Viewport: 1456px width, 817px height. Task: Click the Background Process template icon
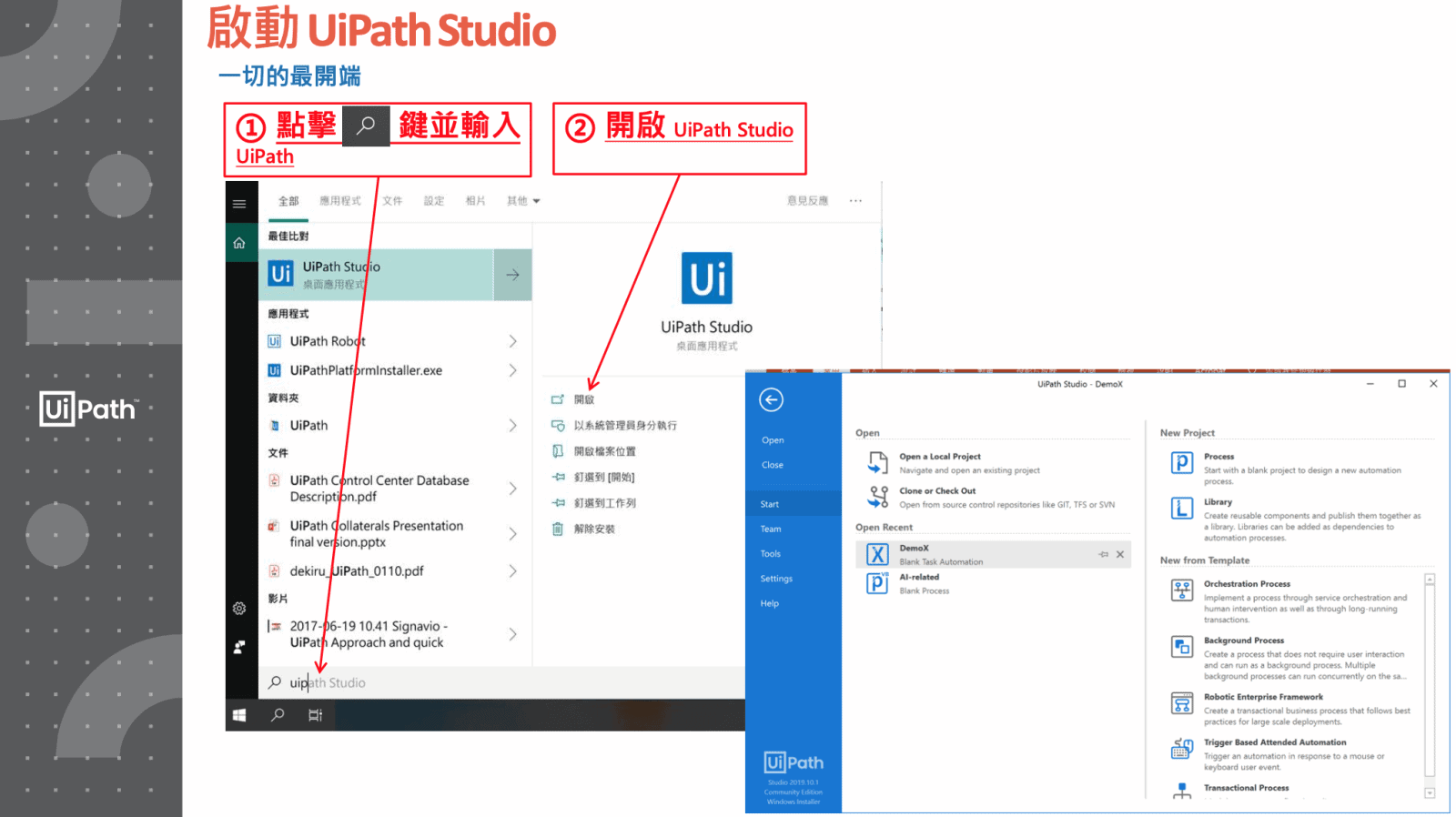pyautogui.click(x=1182, y=647)
